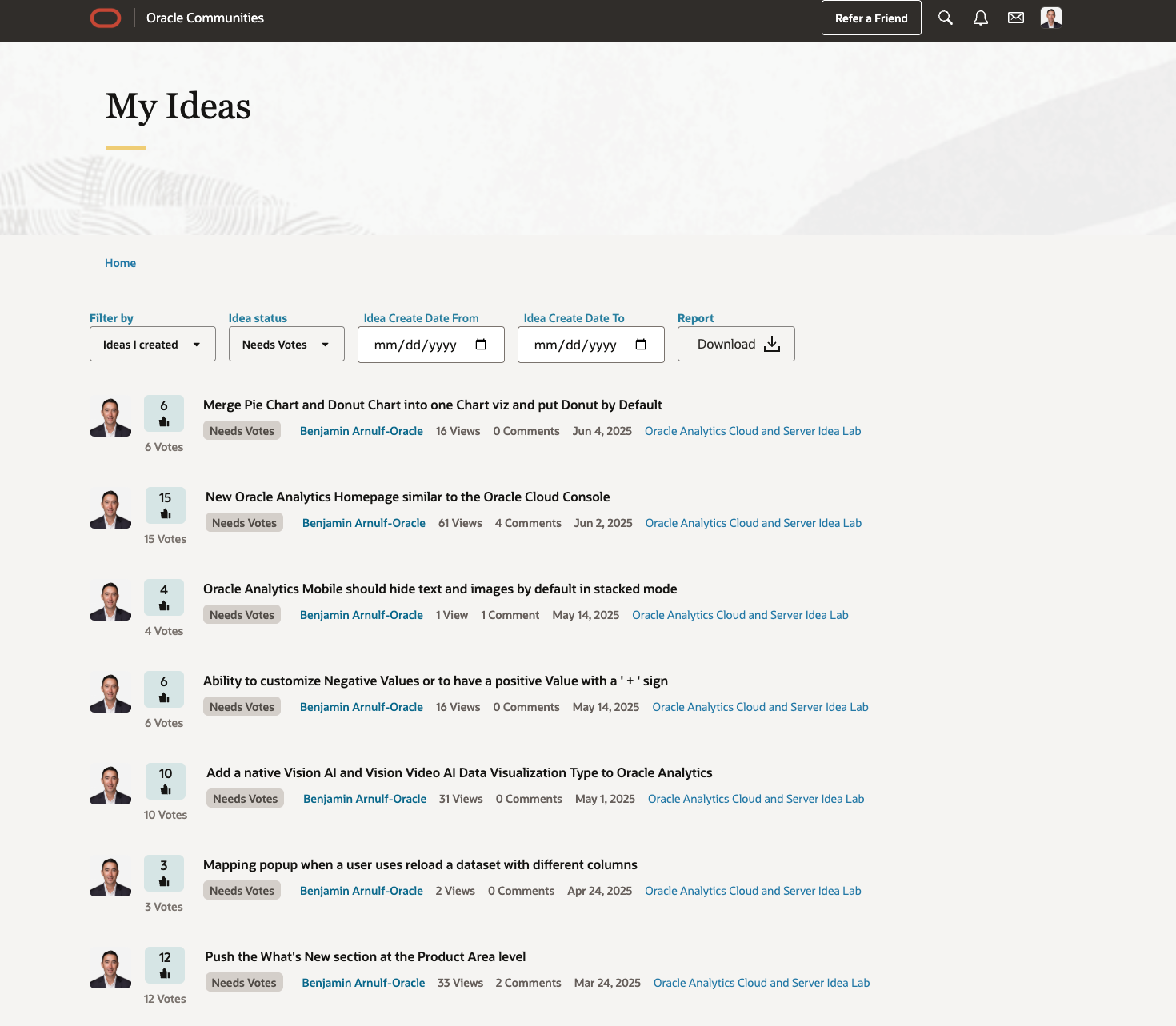Click author avatar beside New Oracle Analytics Homepage idea
This screenshot has height=1026, width=1176.
110,509
